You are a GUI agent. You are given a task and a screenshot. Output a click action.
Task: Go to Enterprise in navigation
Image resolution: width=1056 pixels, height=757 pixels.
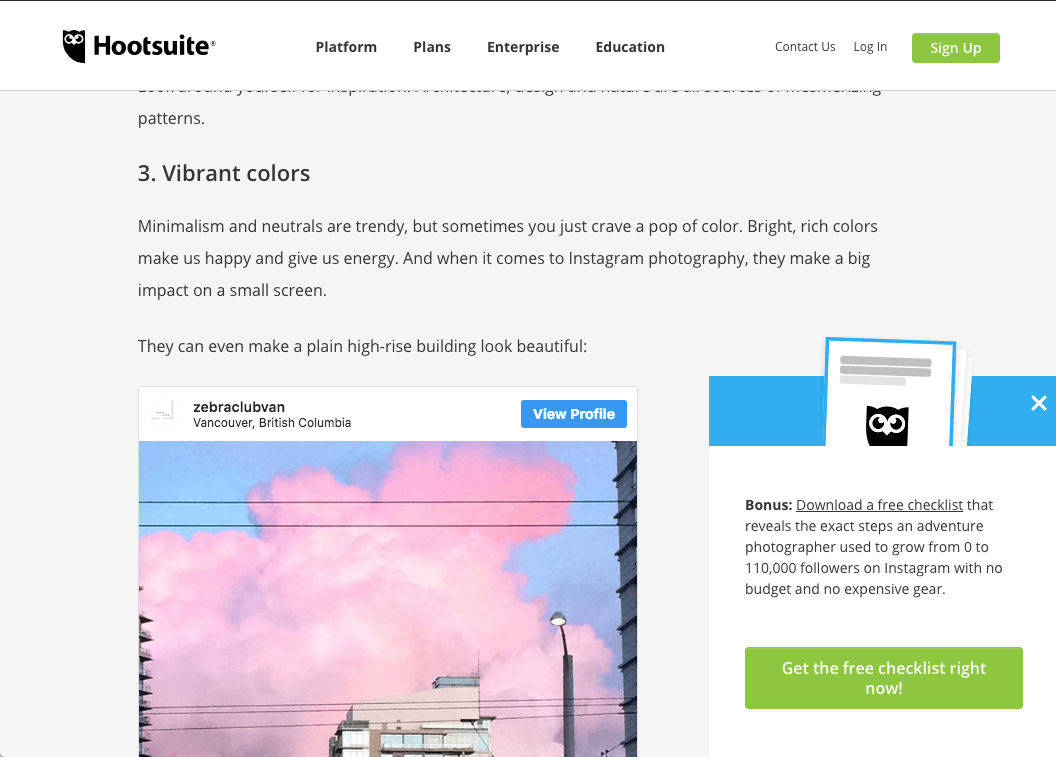(x=523, y=47)
